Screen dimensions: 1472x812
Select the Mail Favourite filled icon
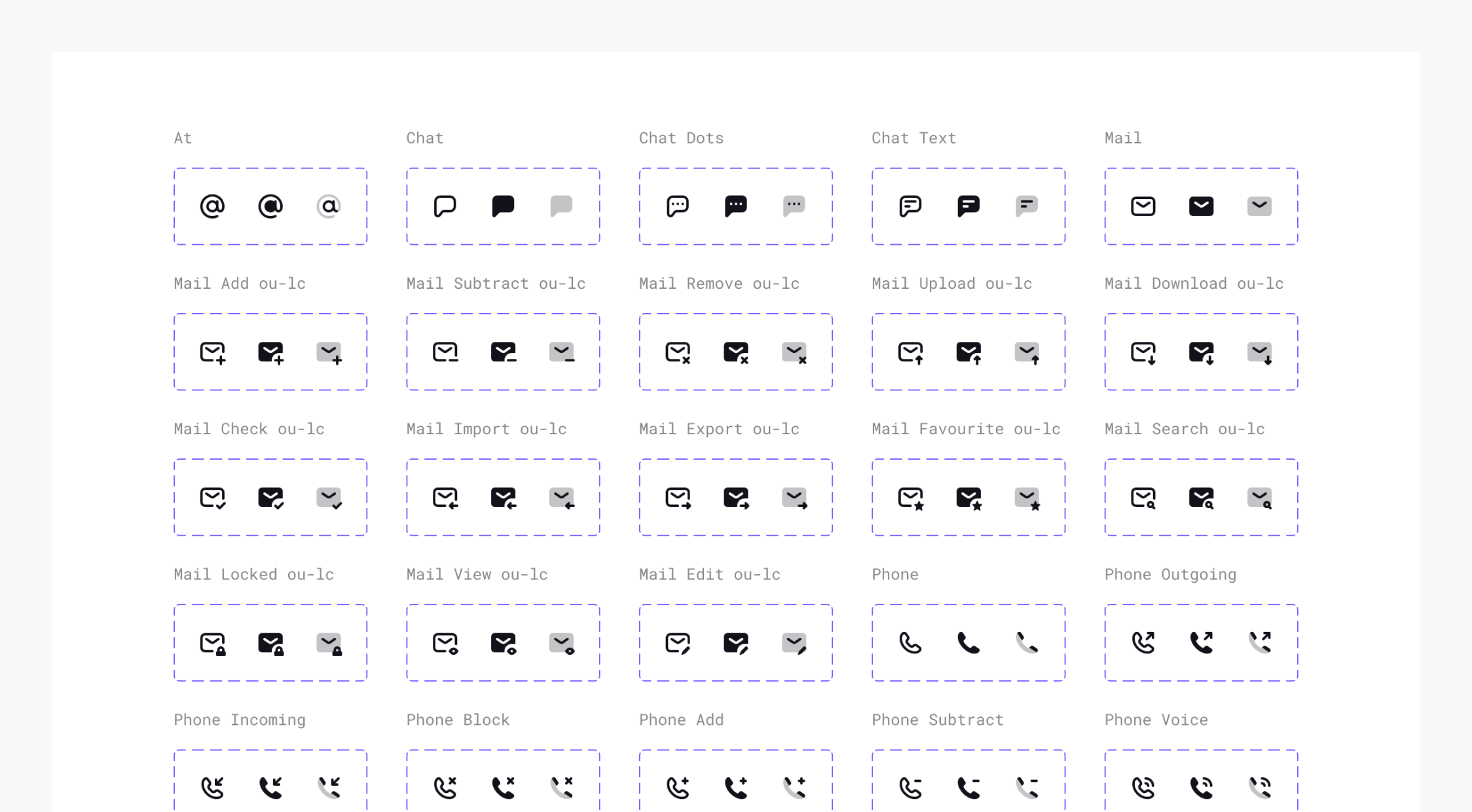[969, 497]
